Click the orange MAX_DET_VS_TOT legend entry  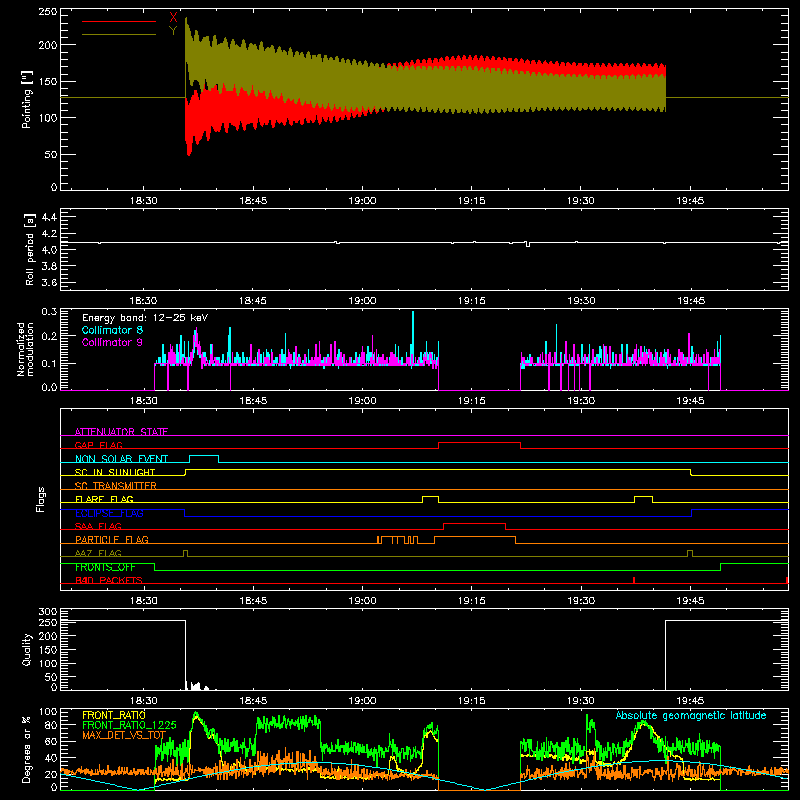pos(124,735)
